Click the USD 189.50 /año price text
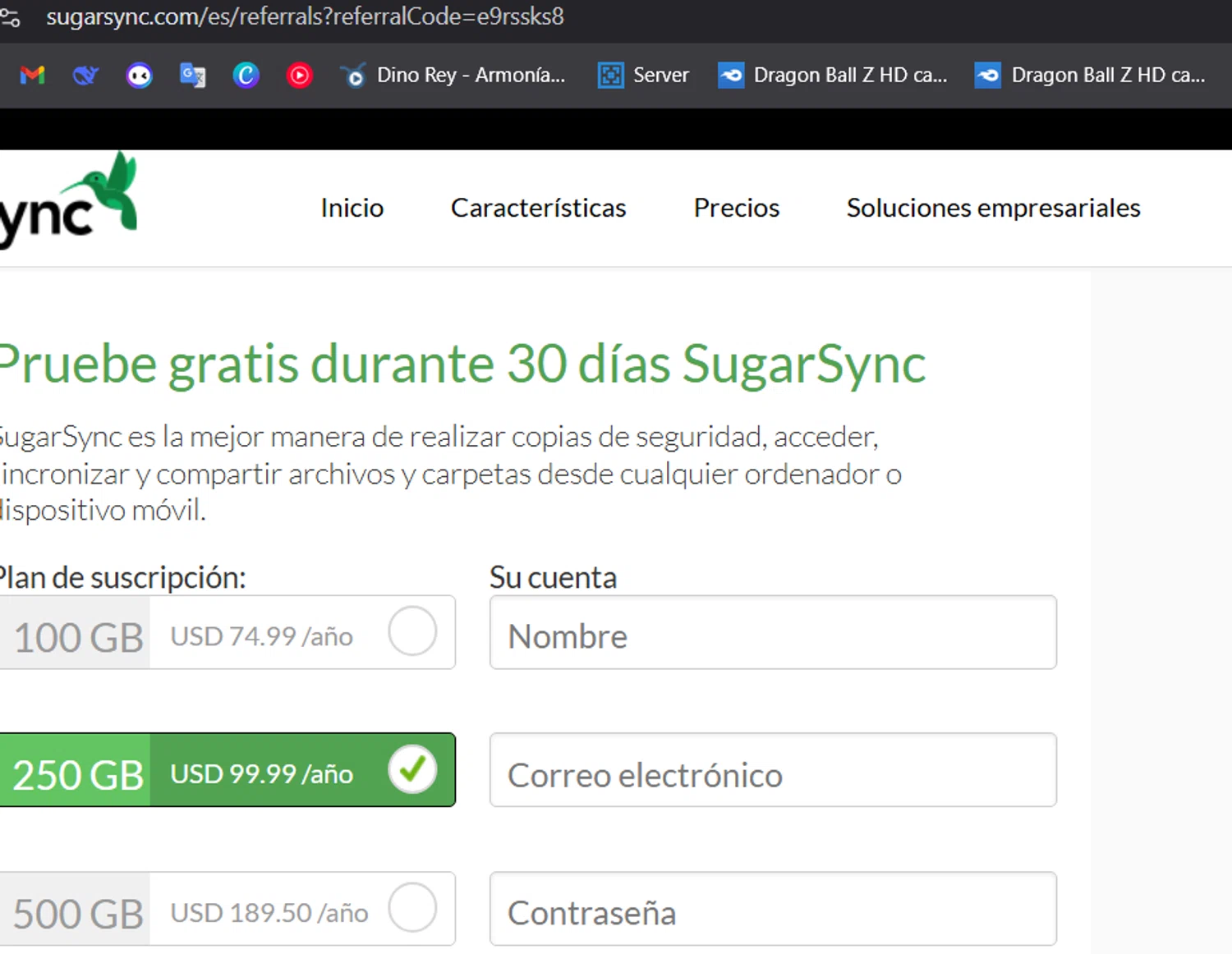This screenshot has width=1232, height=954. tap(269, 912)
